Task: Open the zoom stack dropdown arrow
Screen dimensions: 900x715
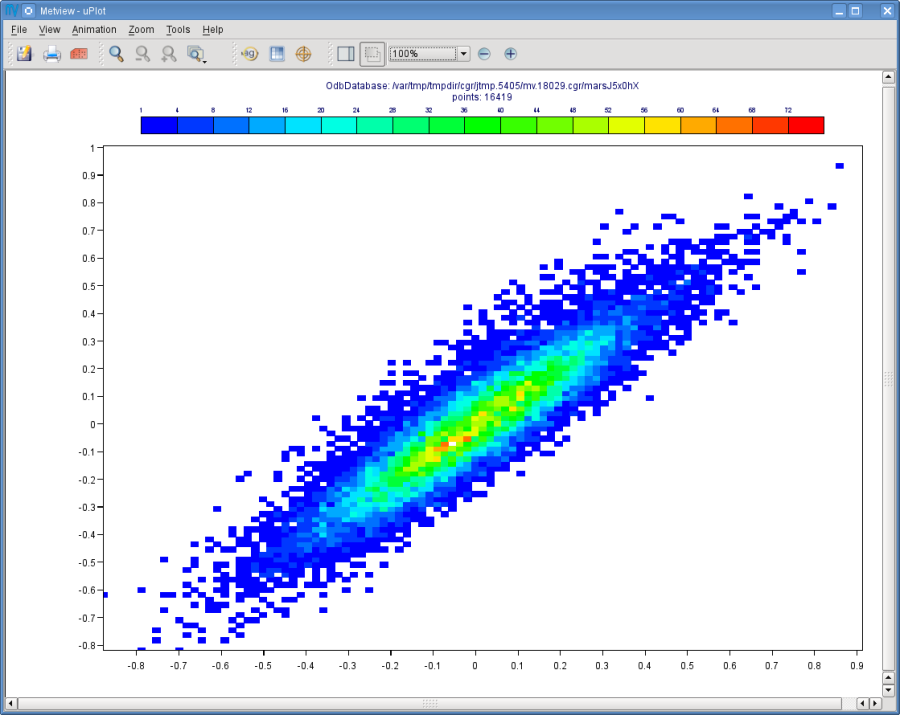Action: tap(196, 54)
